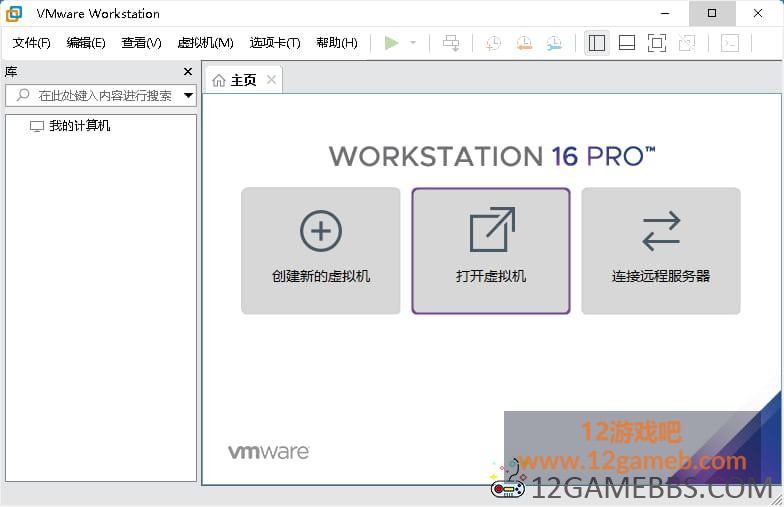Open the 查看(V) menu
This screenshot has width=784, height=507.
tap(142, 43)
